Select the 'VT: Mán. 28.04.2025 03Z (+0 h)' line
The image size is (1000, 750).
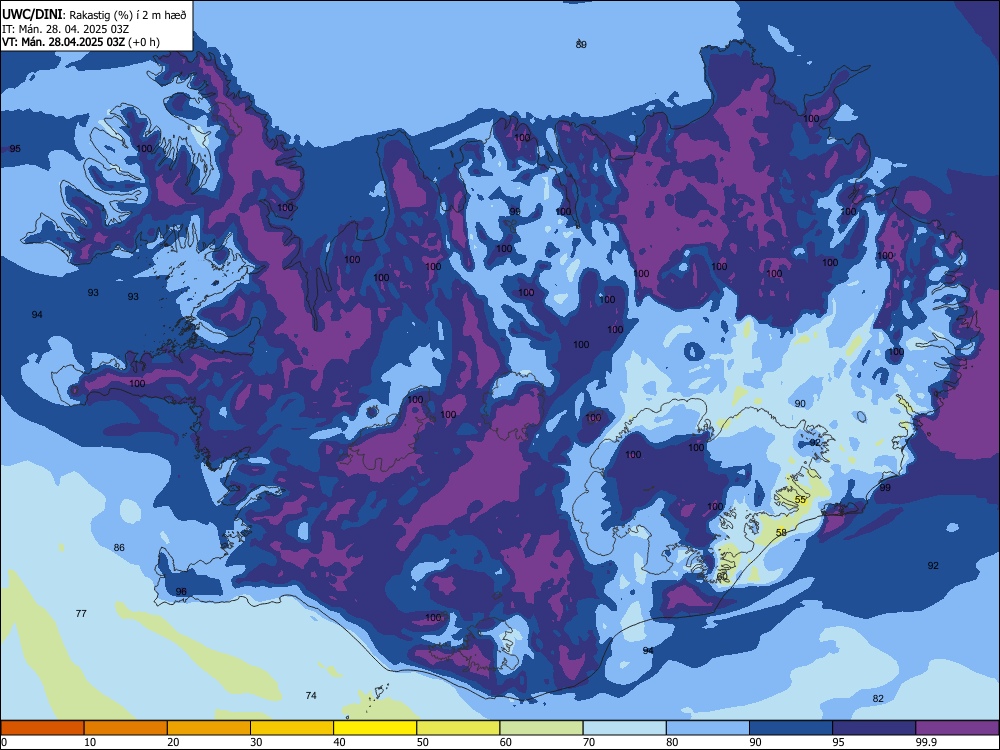(x=81, y=42)
